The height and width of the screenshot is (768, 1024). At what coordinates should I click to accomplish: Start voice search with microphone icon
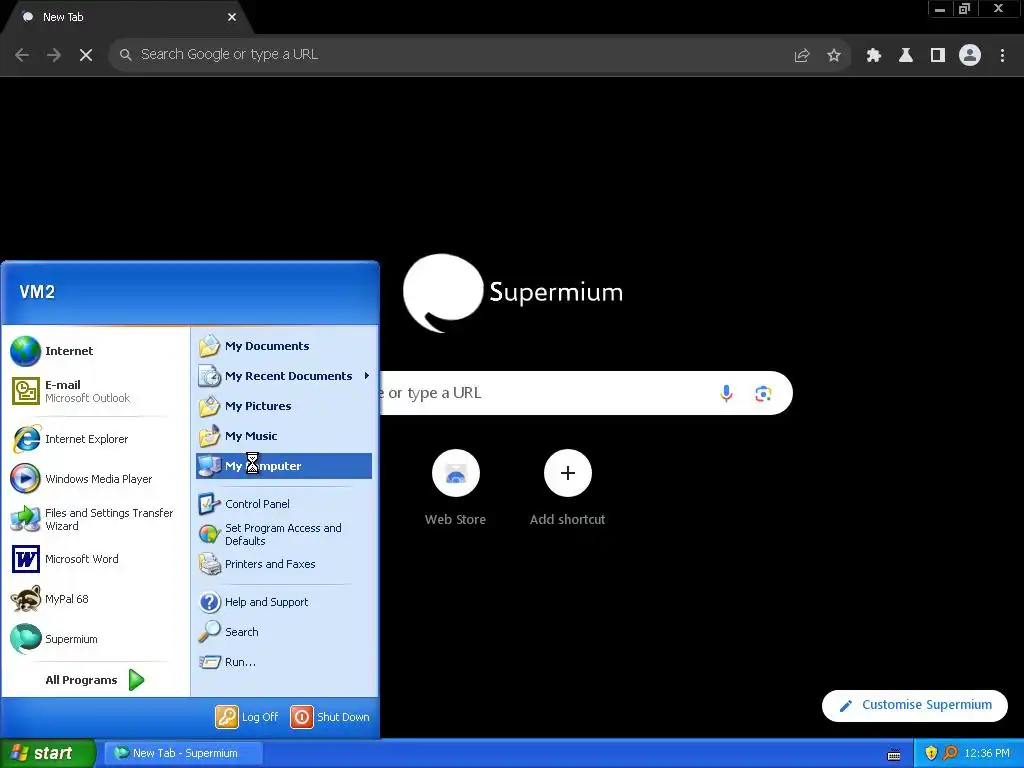pos(726,393)
